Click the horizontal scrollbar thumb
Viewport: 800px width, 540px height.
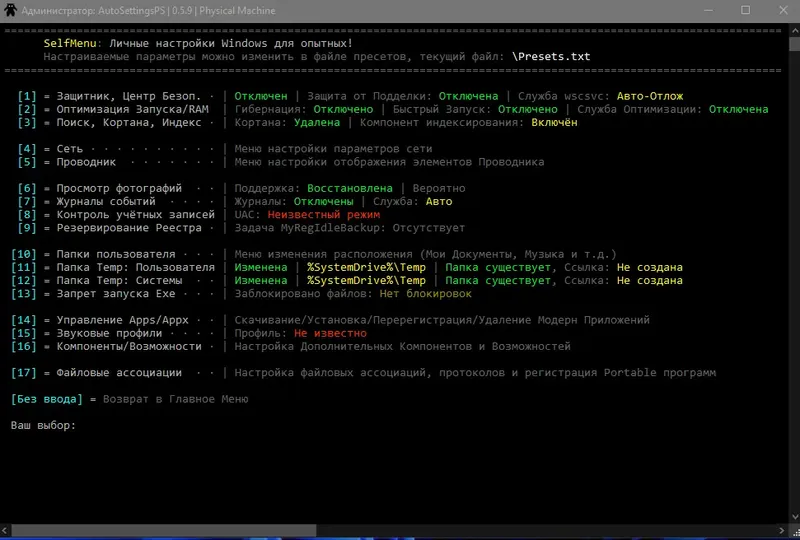point(164,530)
